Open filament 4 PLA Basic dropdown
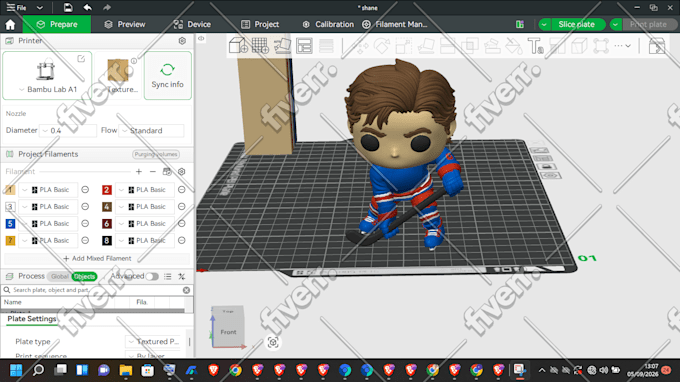 pos(145,206)
